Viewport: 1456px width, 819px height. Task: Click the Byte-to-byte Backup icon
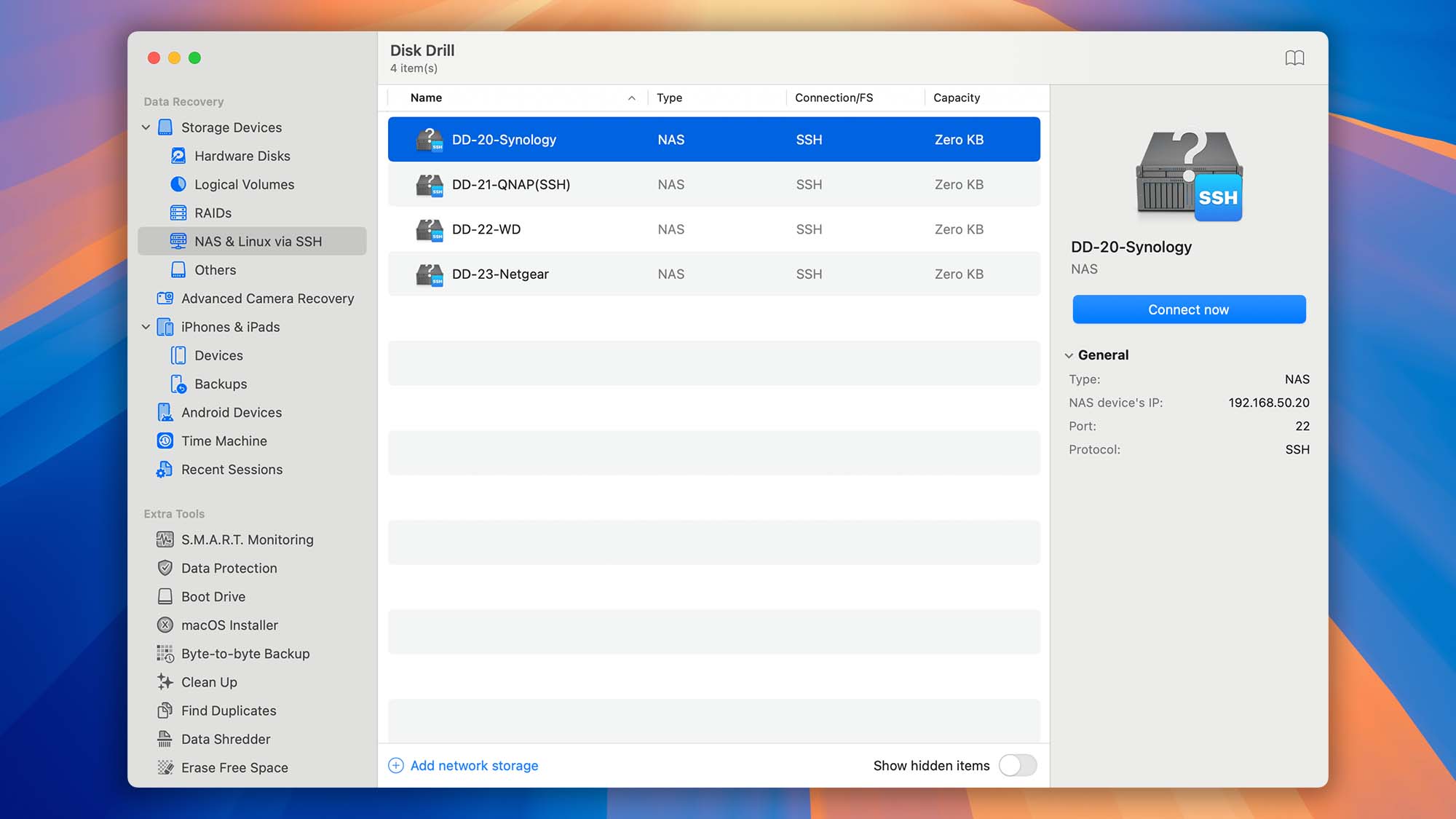165,654
